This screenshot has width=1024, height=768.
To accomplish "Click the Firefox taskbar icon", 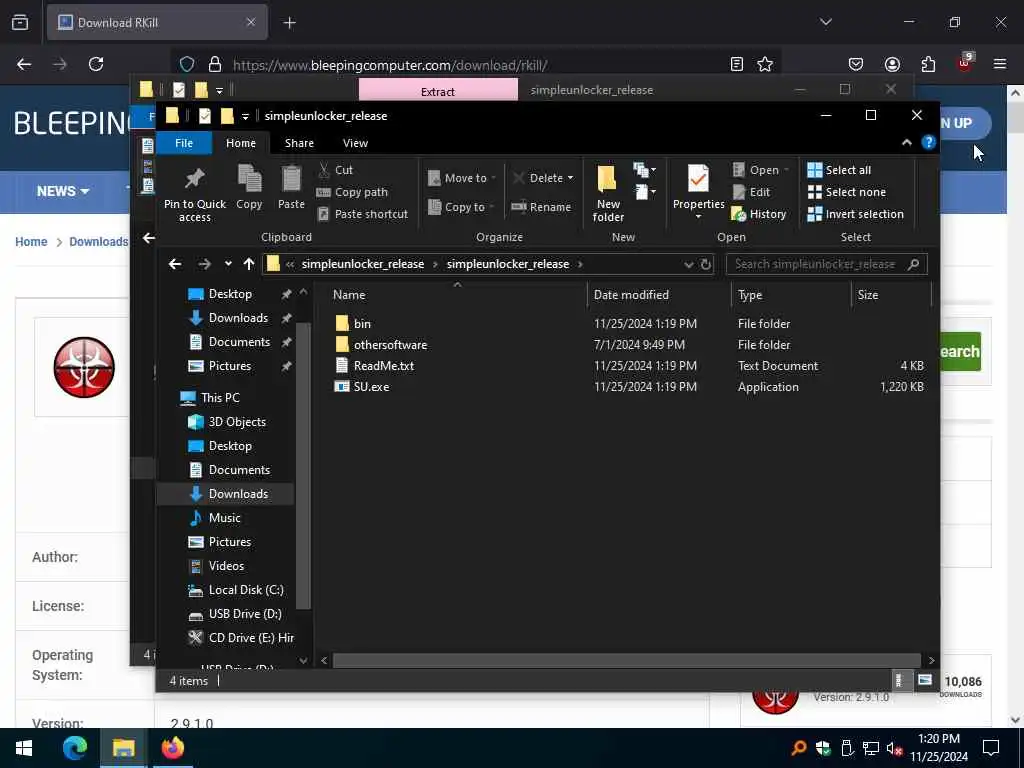I will click(x=172, y=748).
